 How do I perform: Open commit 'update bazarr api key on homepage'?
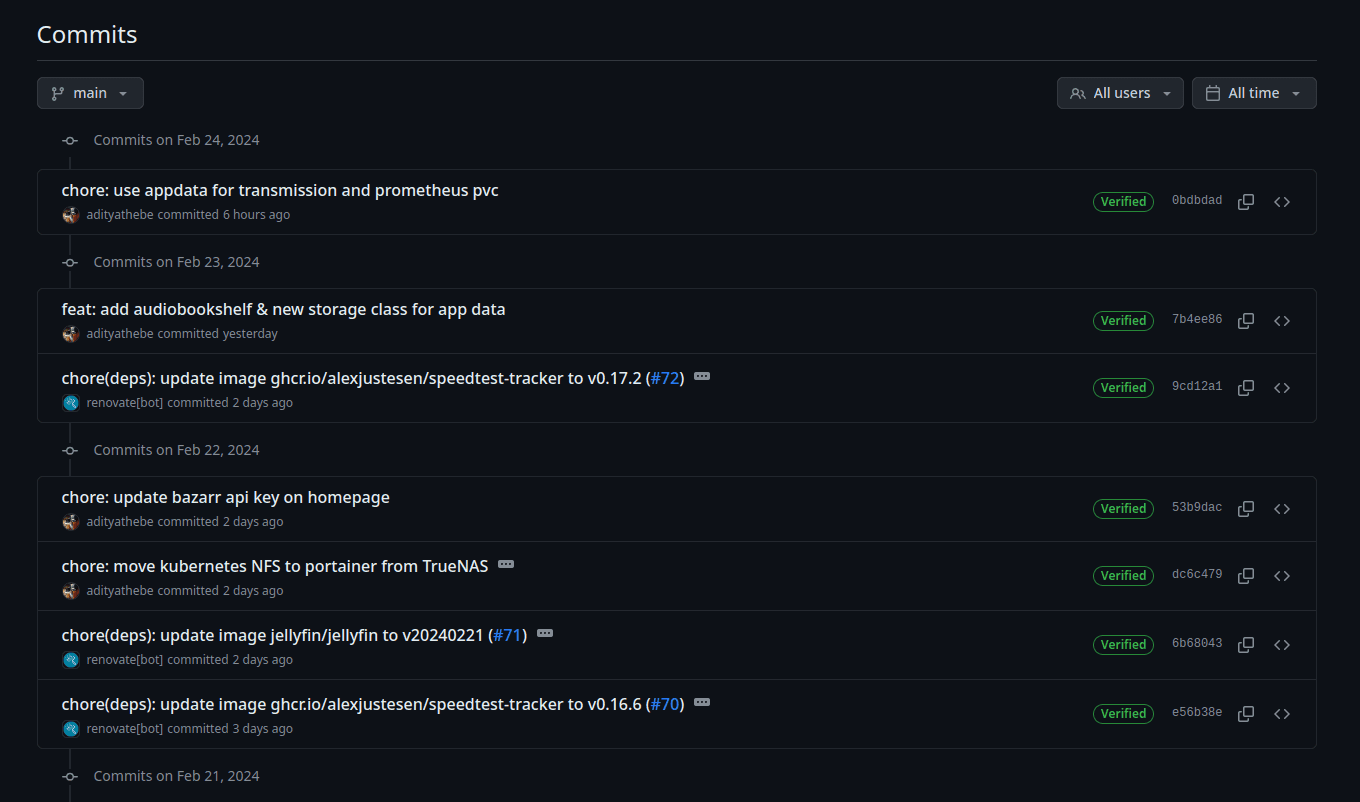pos(225,497)
